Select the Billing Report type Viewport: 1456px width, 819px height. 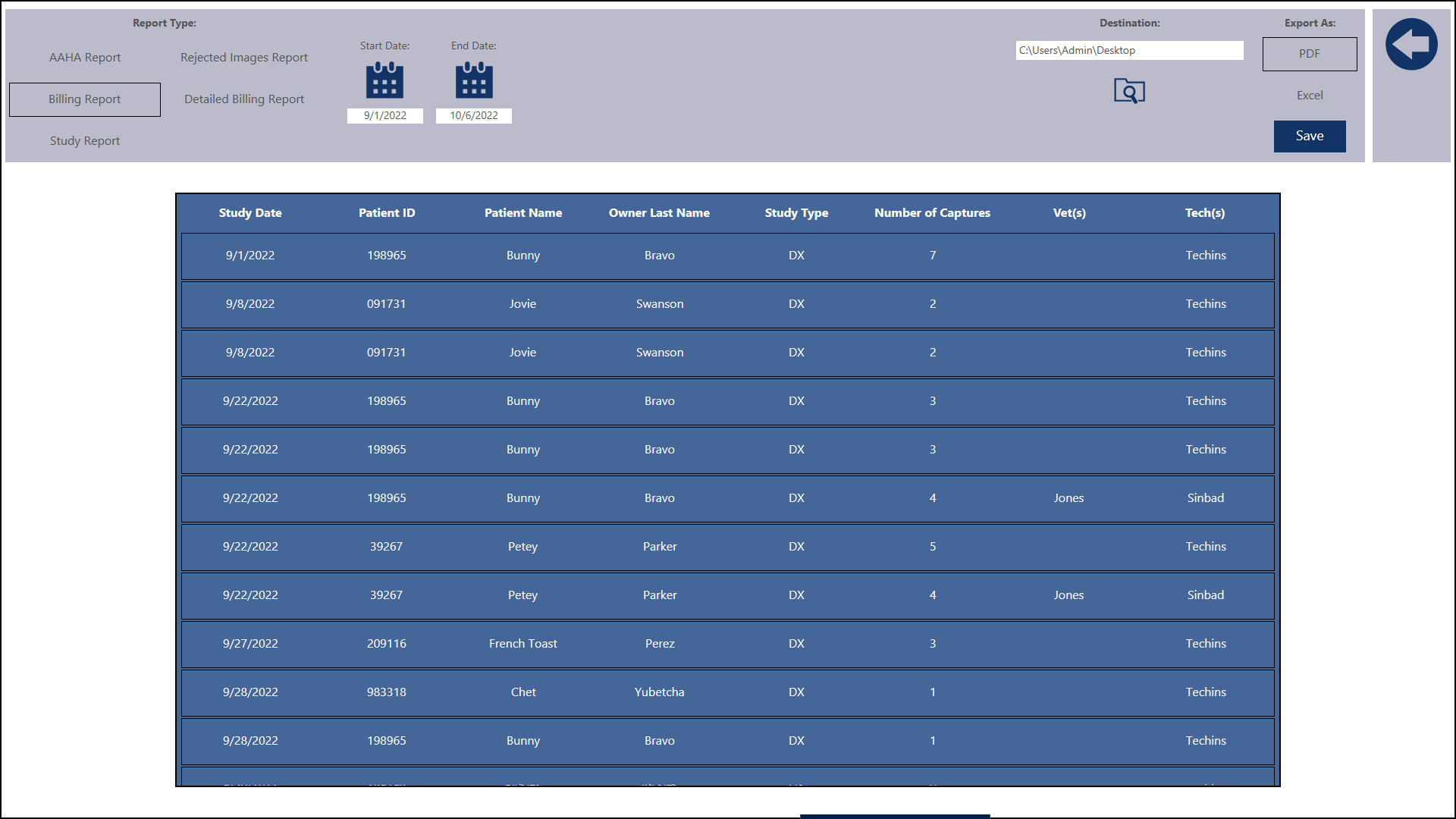click(85, 99)
